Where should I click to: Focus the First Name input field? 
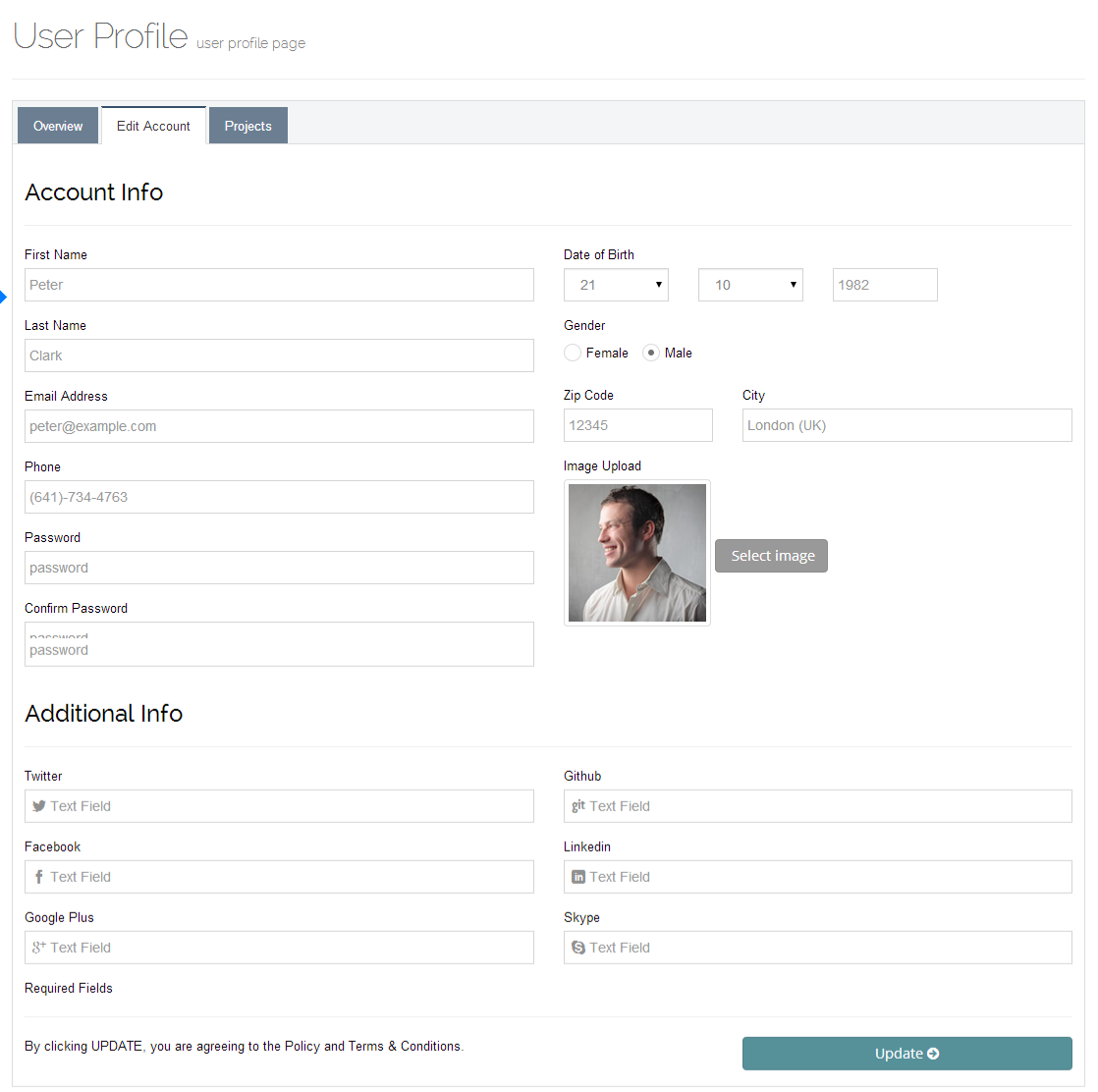[279, 285]
